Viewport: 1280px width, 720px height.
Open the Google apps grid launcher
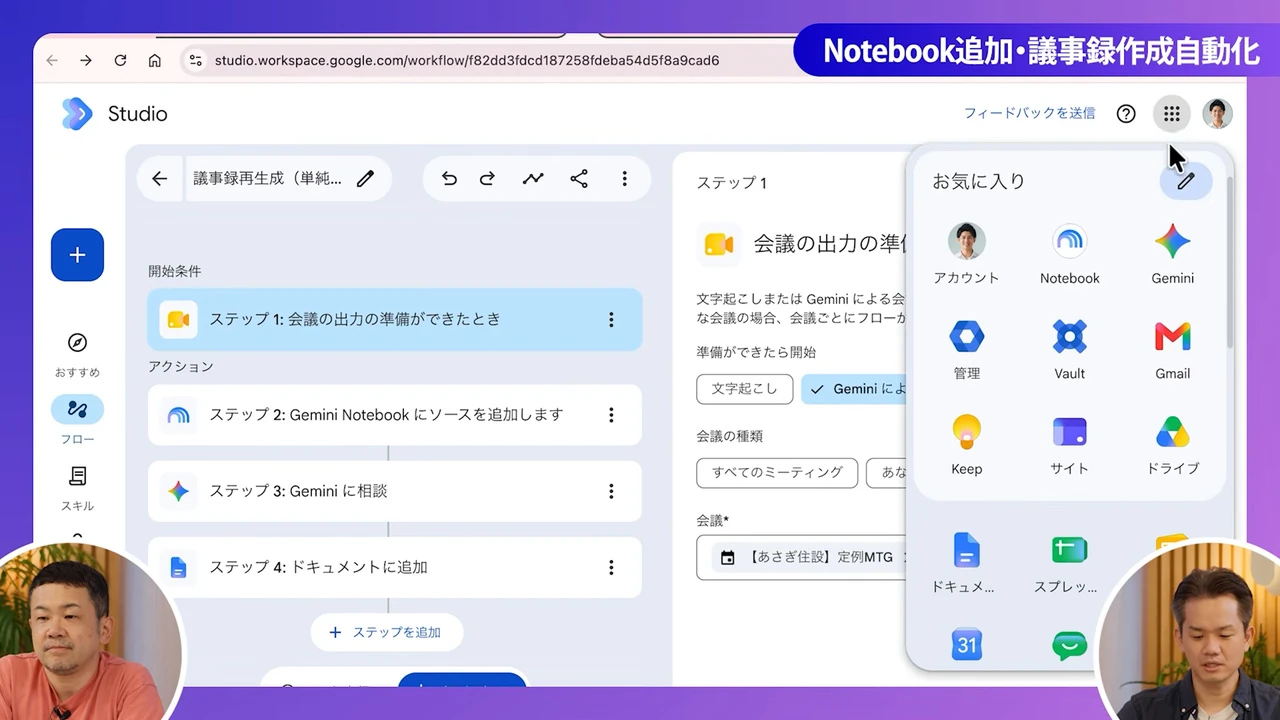point(1171,114)
